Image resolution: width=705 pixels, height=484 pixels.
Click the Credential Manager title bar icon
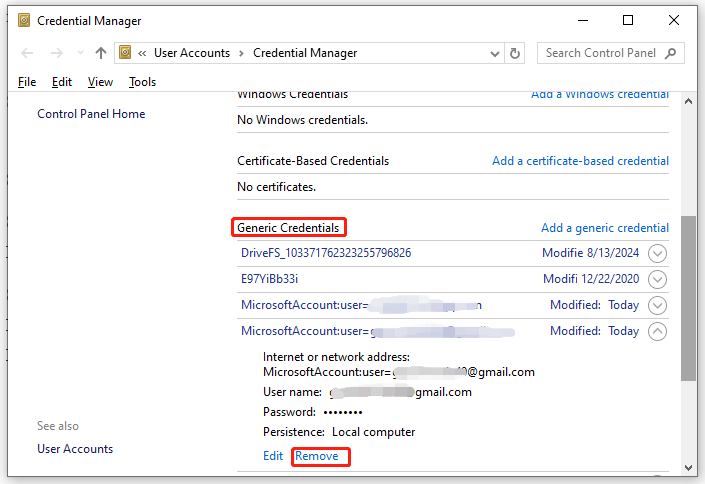click(24, 21)
